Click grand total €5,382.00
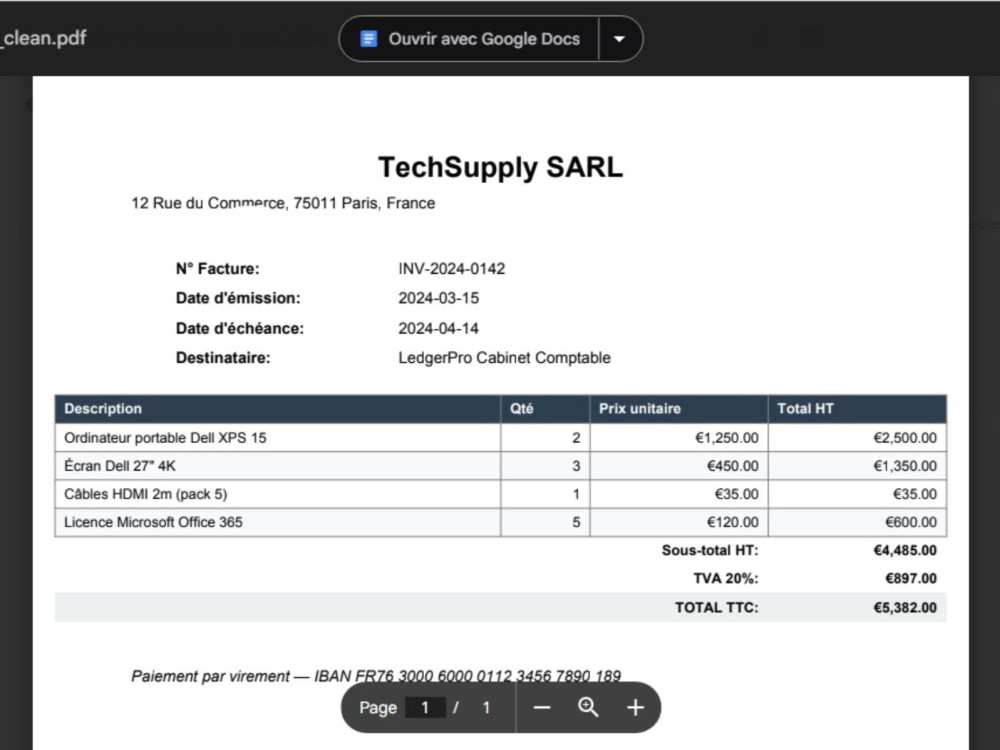This screenshot has height=750, width=1000. pyautogui.click(x=904, y=608)
